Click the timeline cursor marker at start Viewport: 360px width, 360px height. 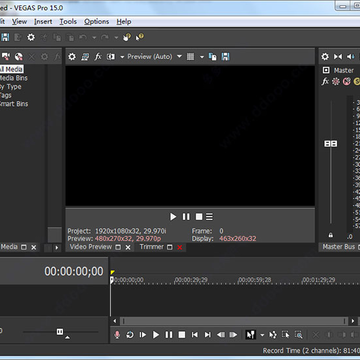112,280
